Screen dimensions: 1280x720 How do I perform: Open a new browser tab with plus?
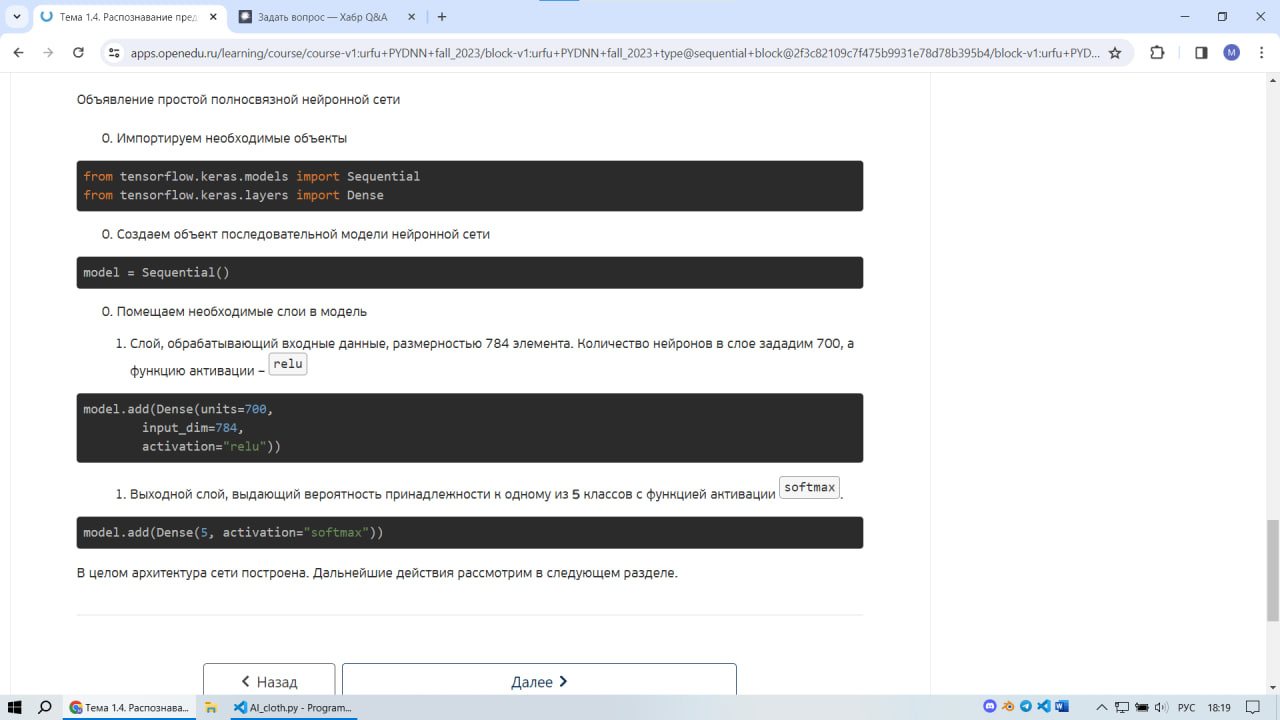pyautogui.click(x=442, y=17)
